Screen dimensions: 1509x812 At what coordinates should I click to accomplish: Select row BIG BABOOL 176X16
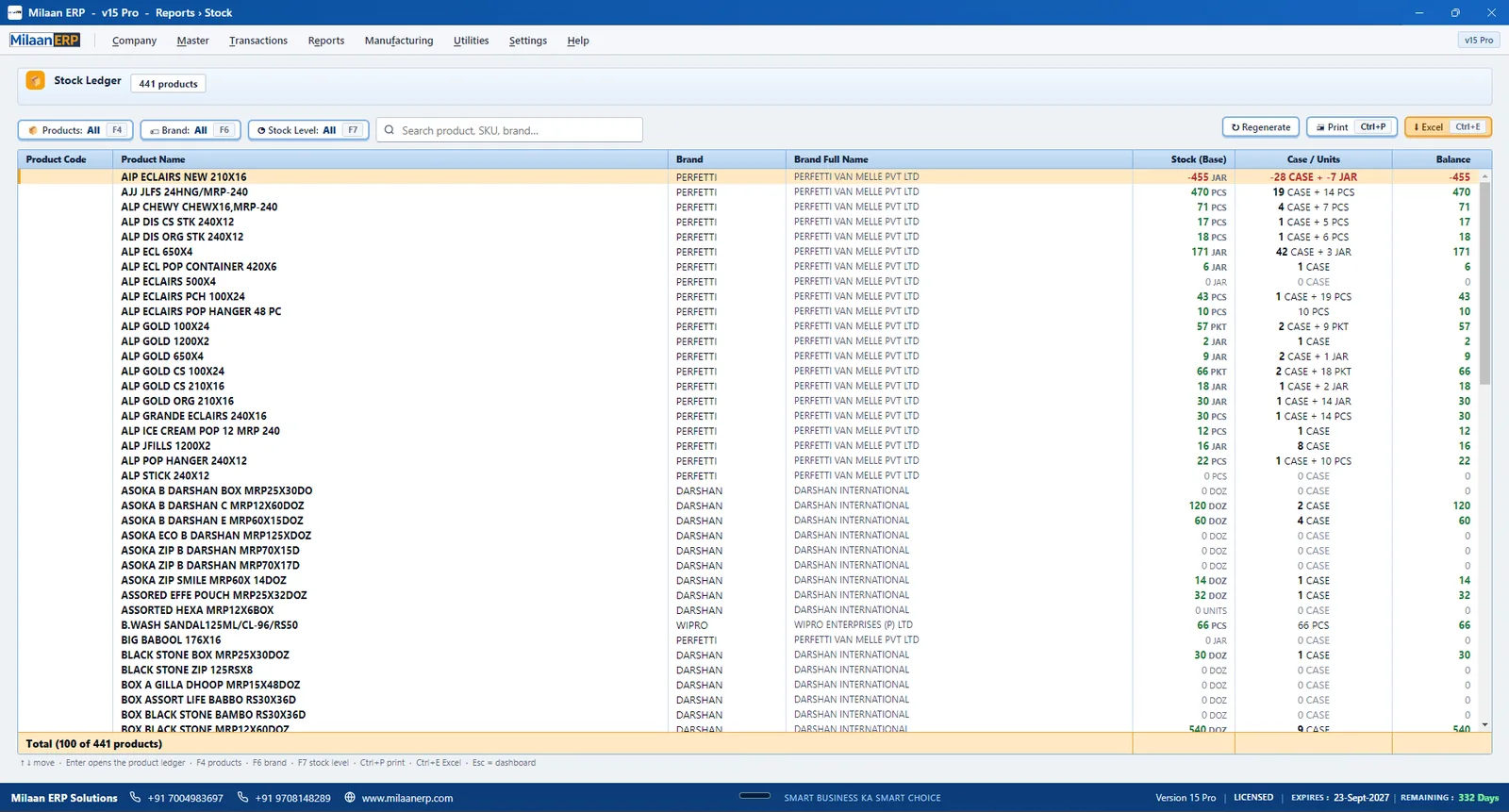(x=748, y=640)
